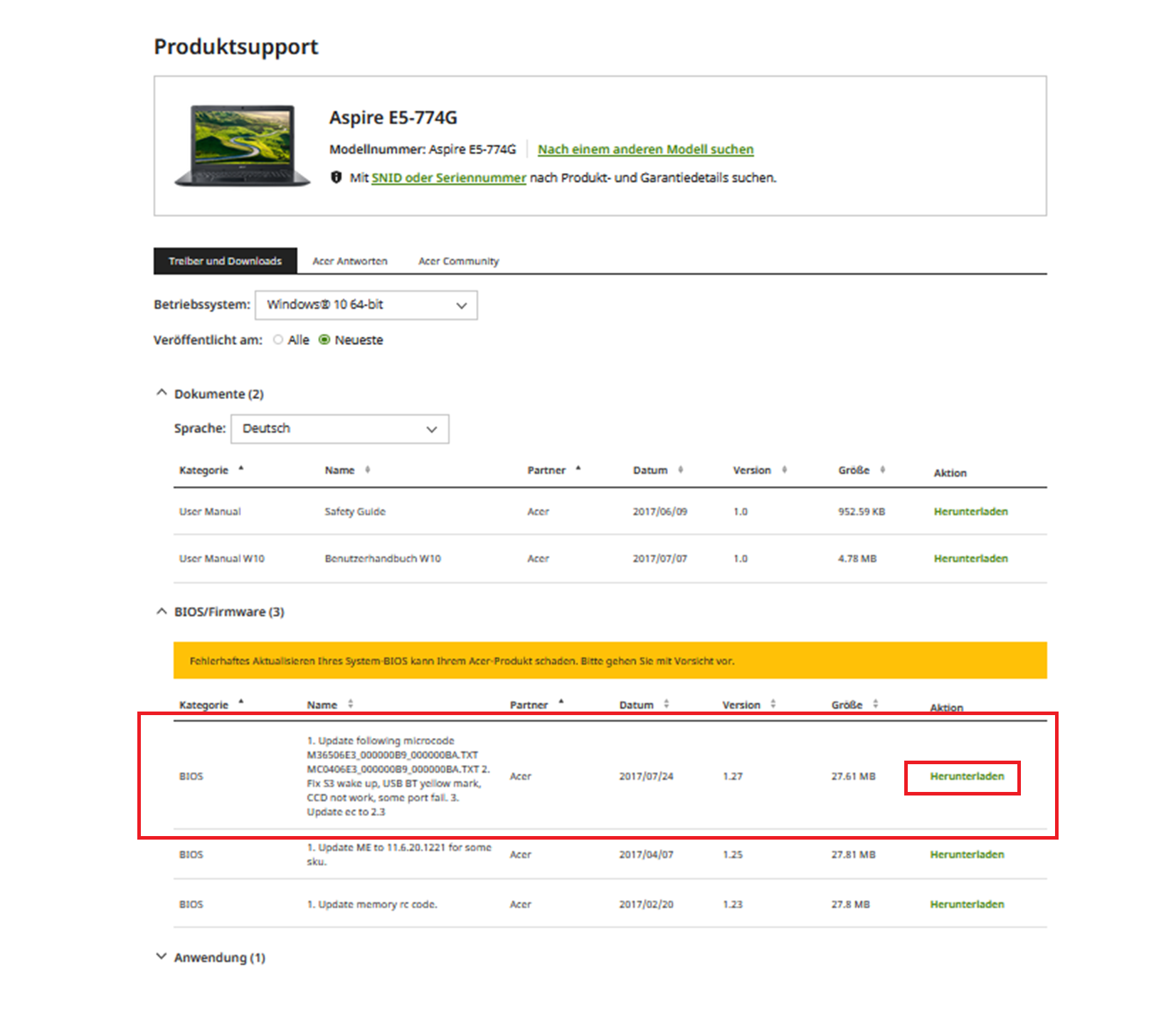
Task: Sort BIOS/Firmware table by Version arrows
Action: (x=773, y=704)
